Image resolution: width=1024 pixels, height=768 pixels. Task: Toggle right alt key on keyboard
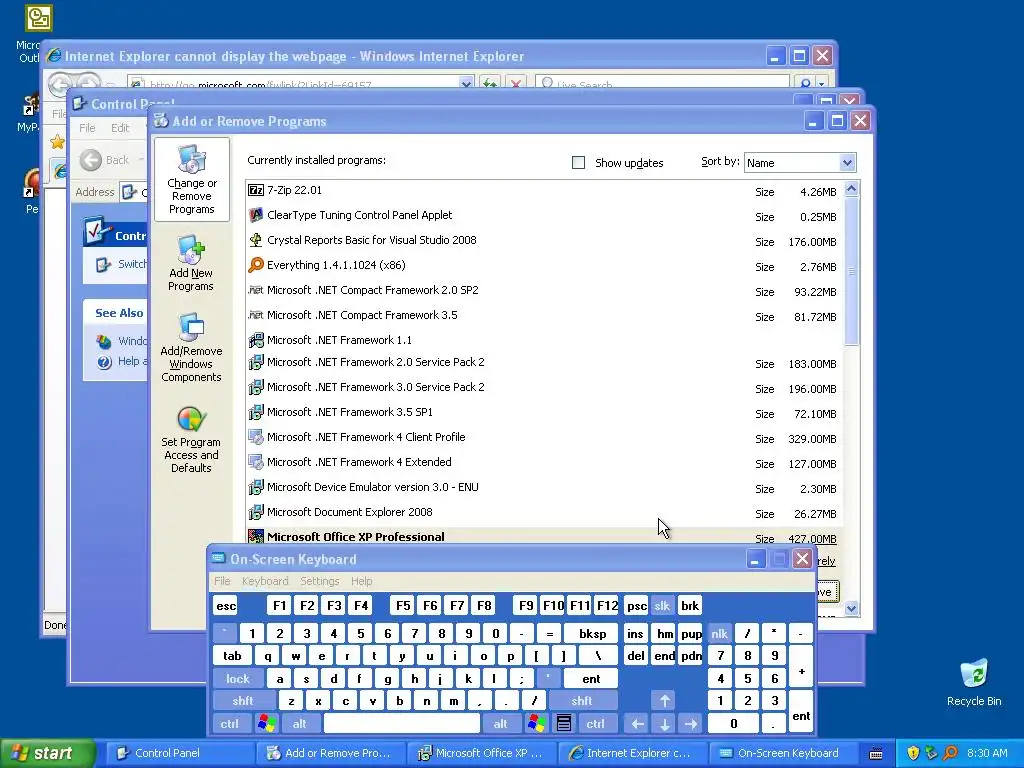500,724
